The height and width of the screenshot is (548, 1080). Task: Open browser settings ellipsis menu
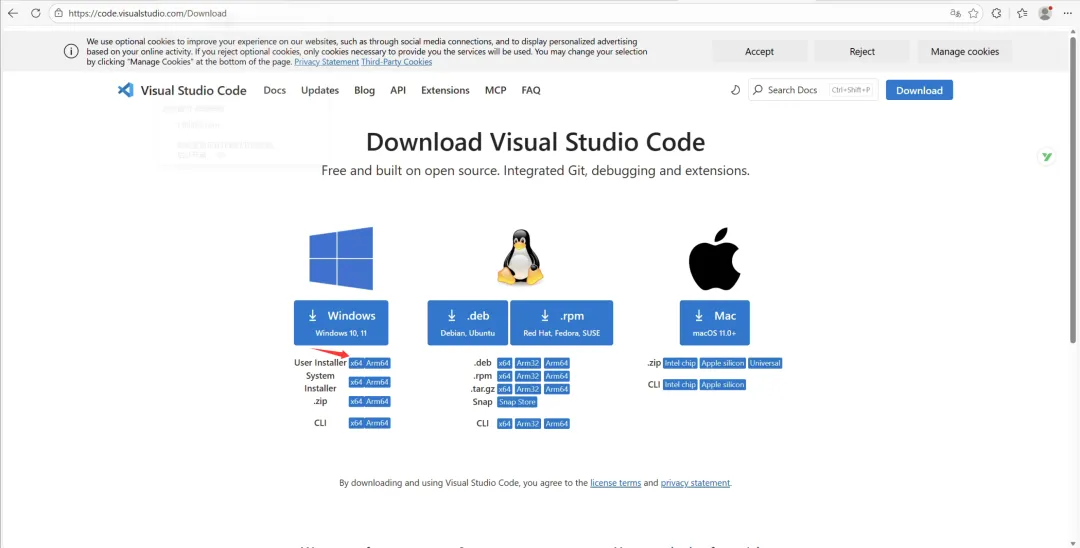pyautogui.click(x=1068, y=13)
